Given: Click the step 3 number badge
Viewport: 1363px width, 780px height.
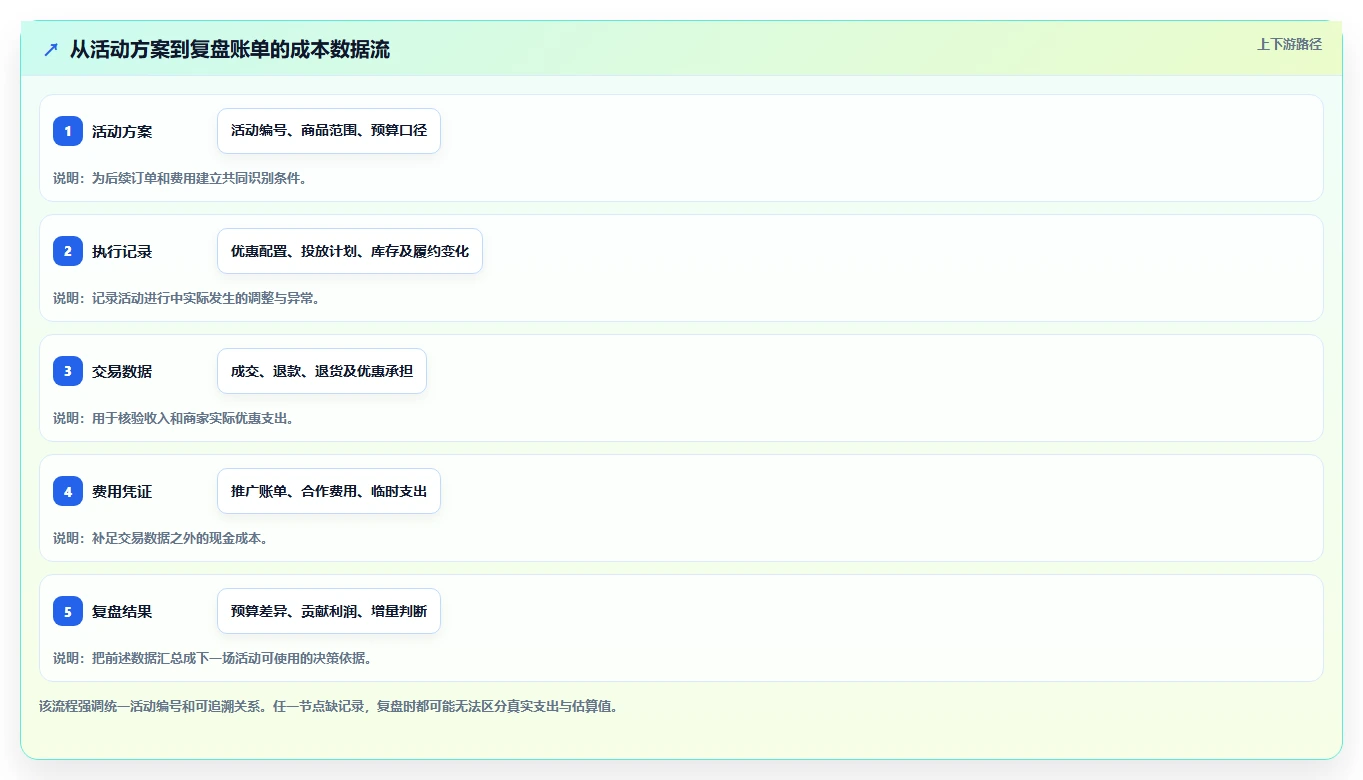Looking at the screenshot, I should click(68, 371).
